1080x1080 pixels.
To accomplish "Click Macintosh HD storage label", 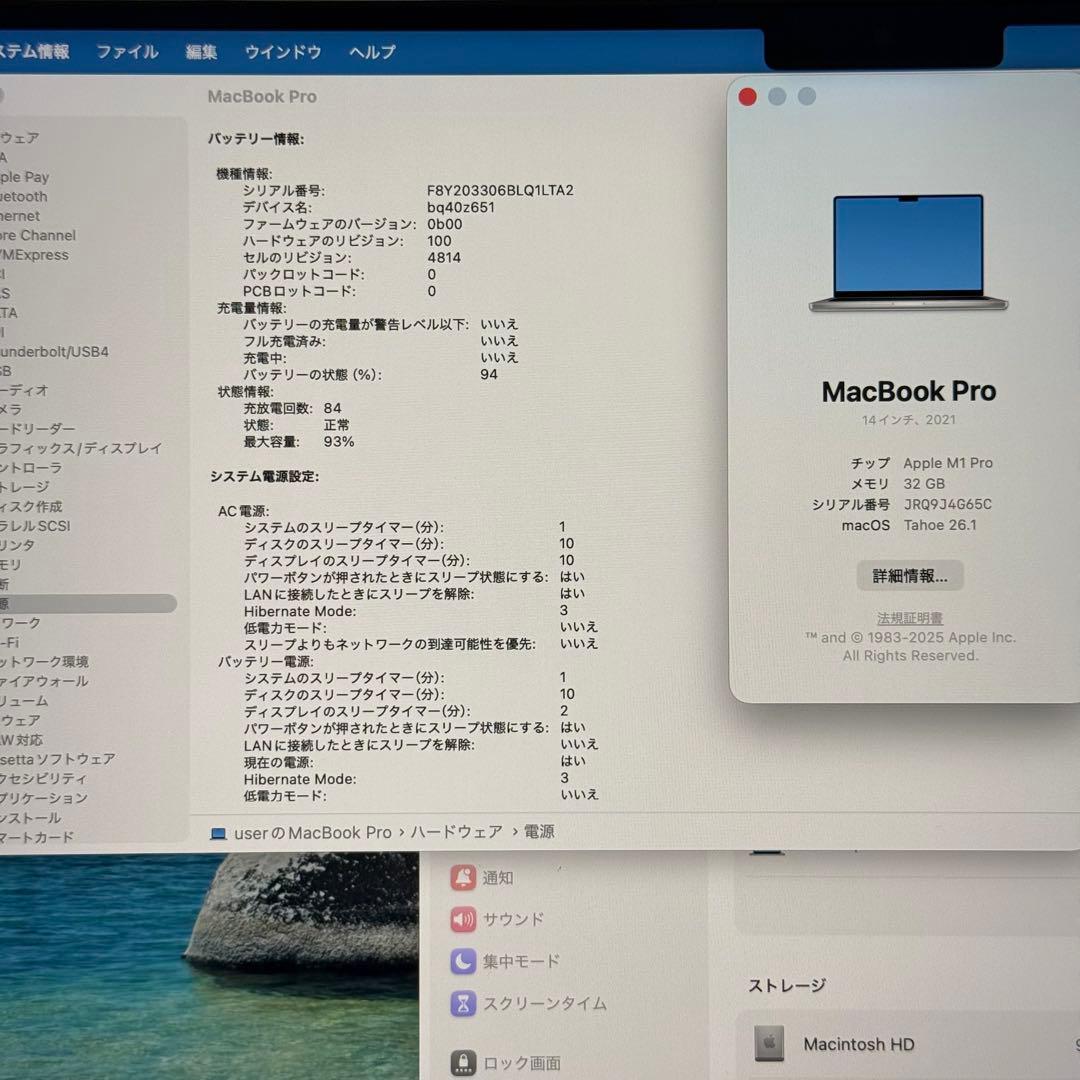I will 859,1044.
